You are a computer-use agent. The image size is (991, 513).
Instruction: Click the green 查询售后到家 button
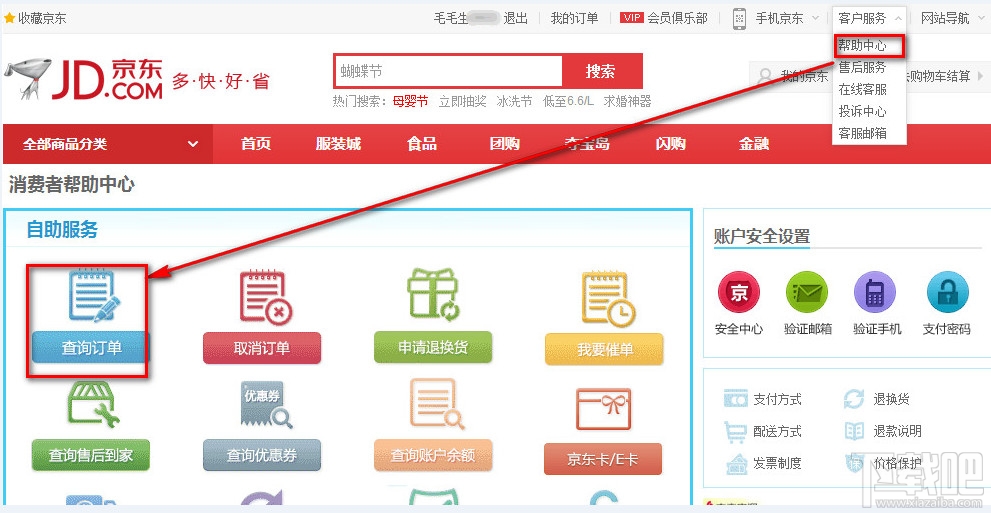tap(91, 455)
